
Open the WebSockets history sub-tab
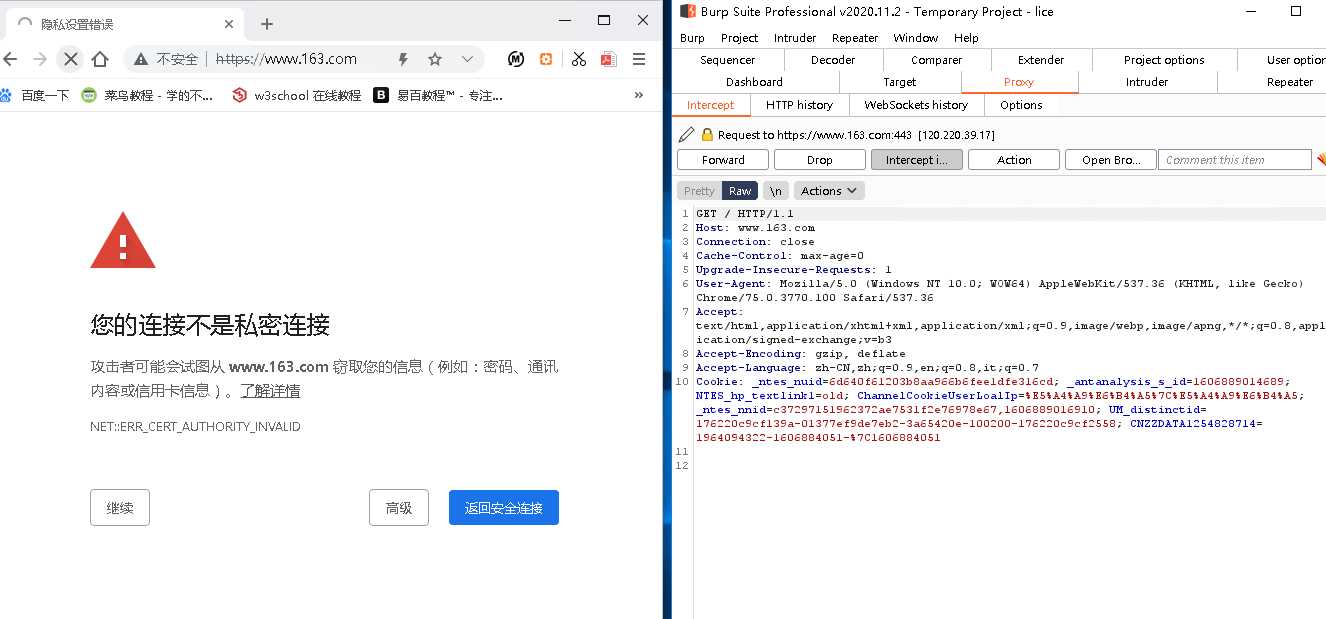point(916,105)
